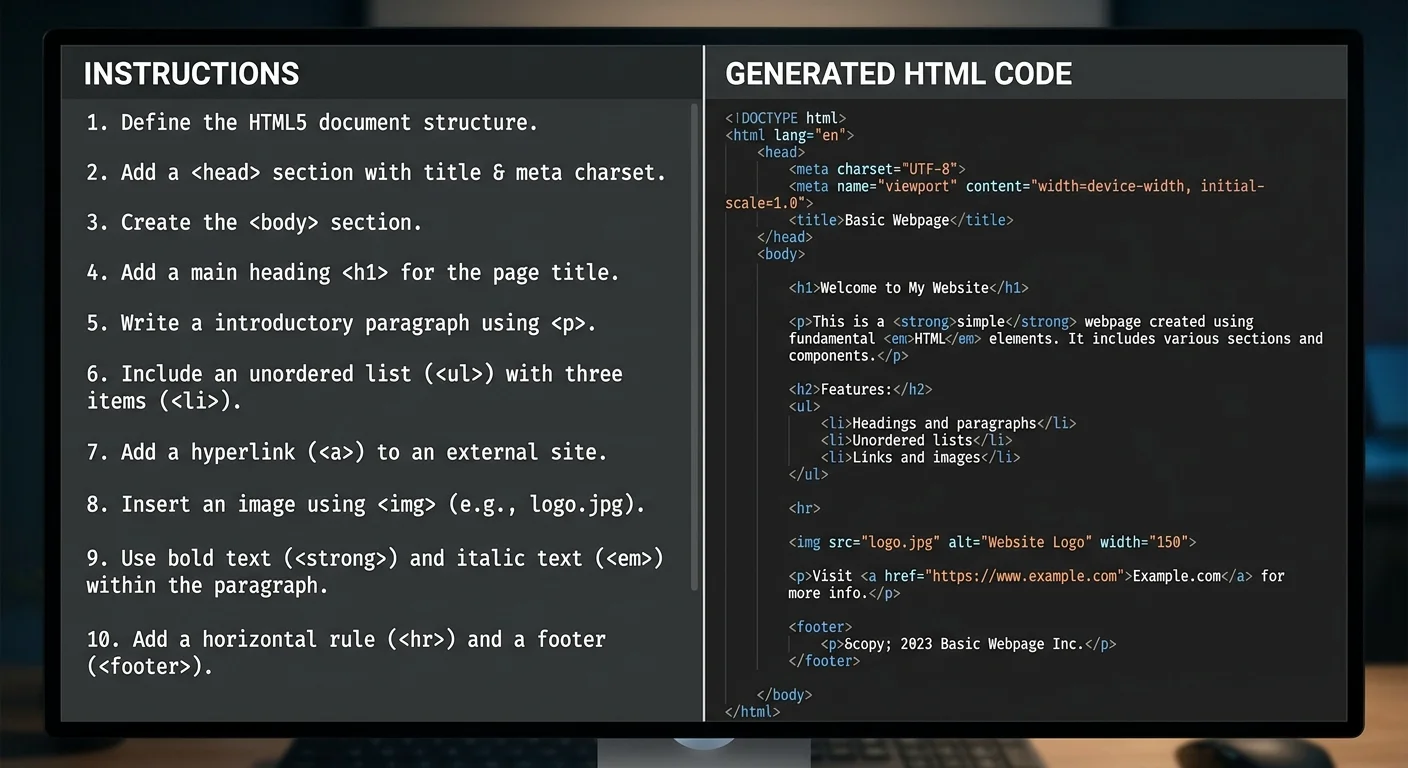The image size is (1408, 768).
Task: Click the html lang="en" opening tag
Action: 790,135
